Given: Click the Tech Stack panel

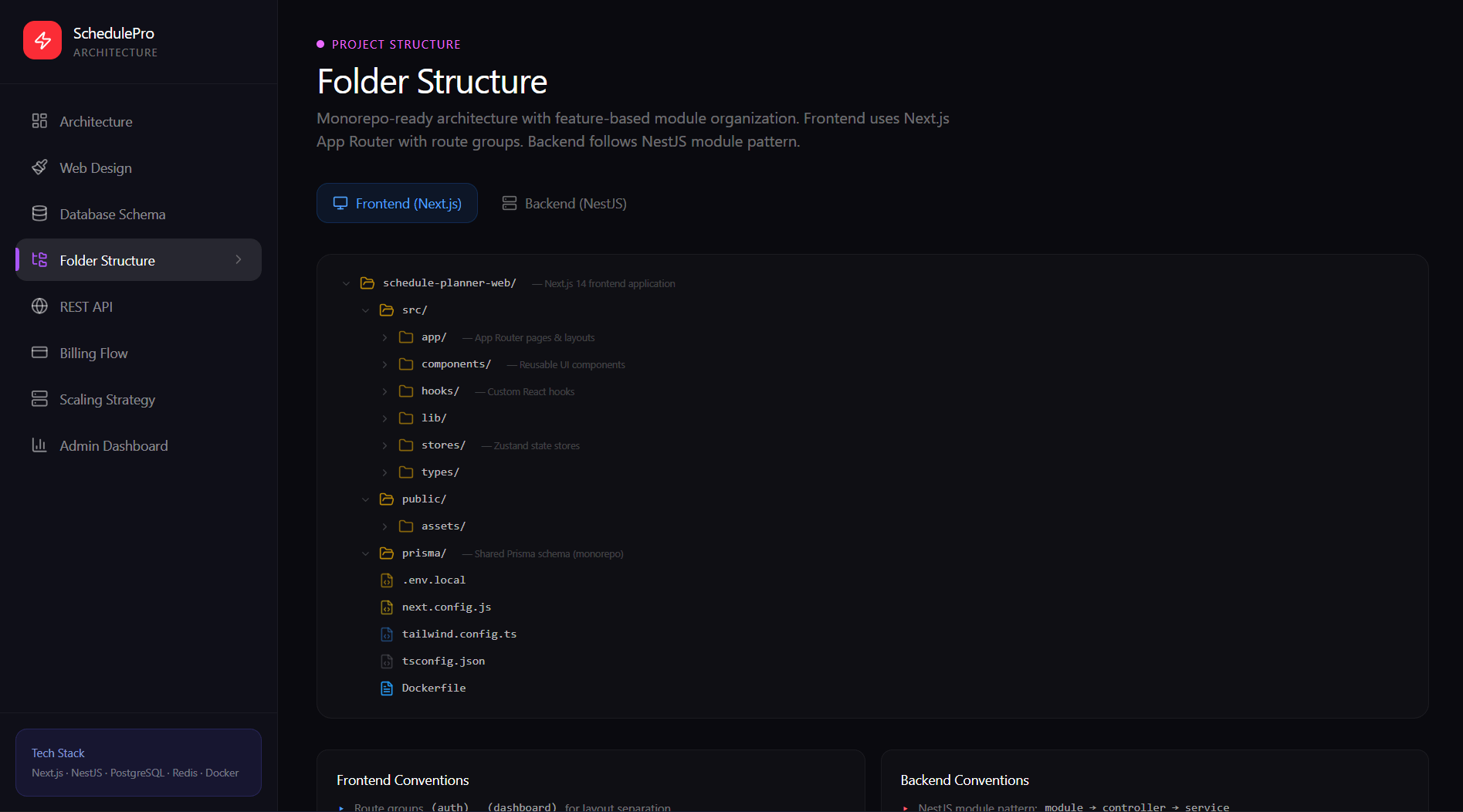Looking at the screenshot, I should [x=137, y=762].
